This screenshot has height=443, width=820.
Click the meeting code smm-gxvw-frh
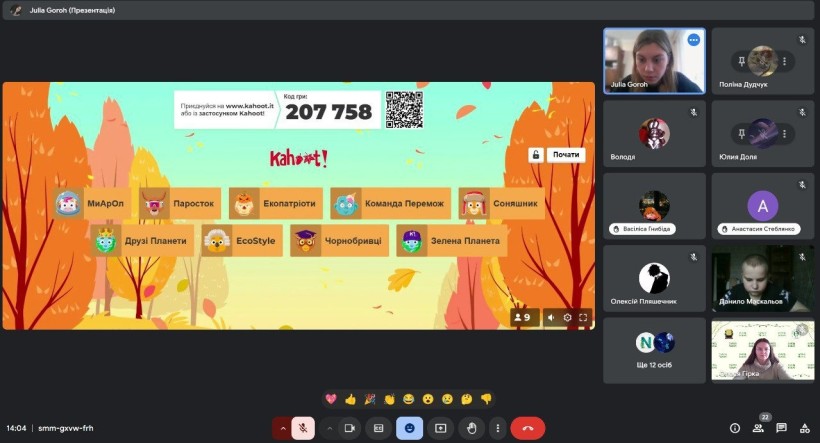click(66, 428)
